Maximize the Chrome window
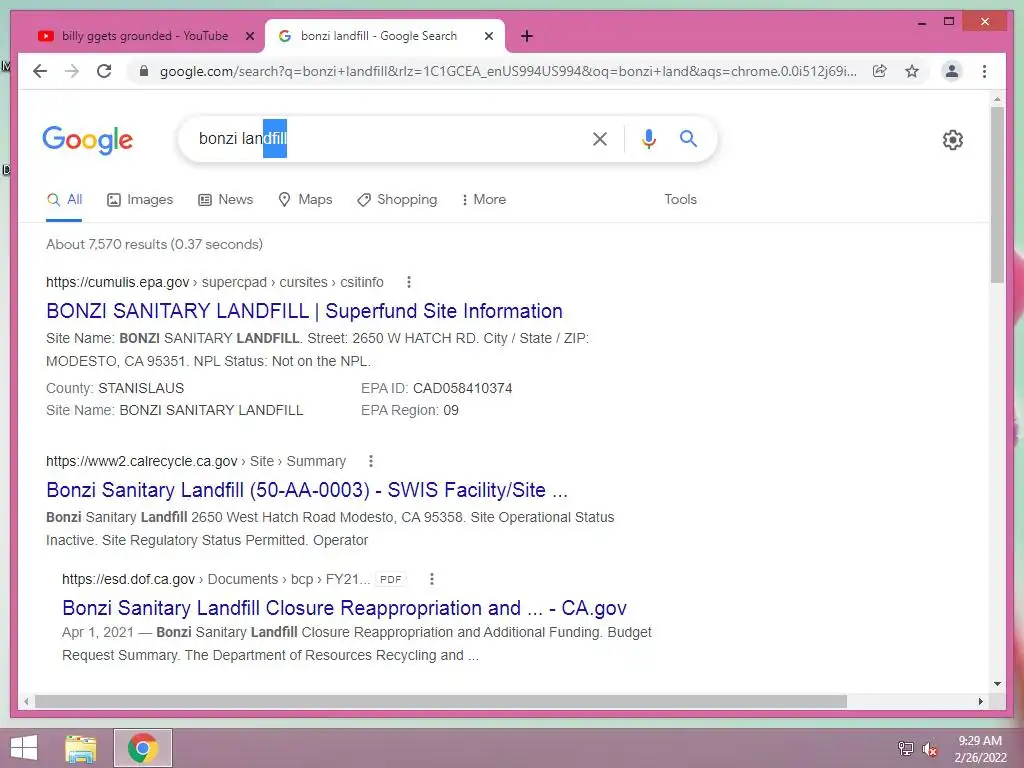 pos(949,22)
